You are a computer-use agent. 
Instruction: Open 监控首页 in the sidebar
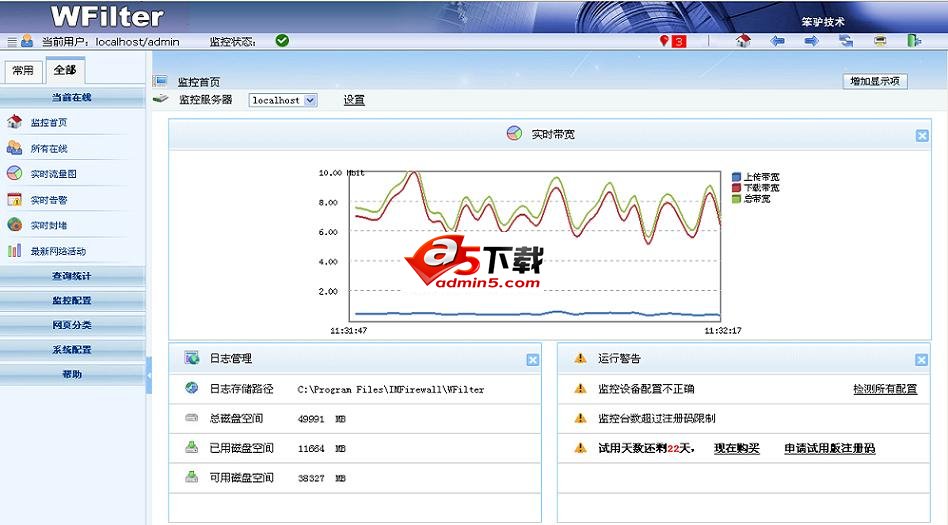coord(49,122)
